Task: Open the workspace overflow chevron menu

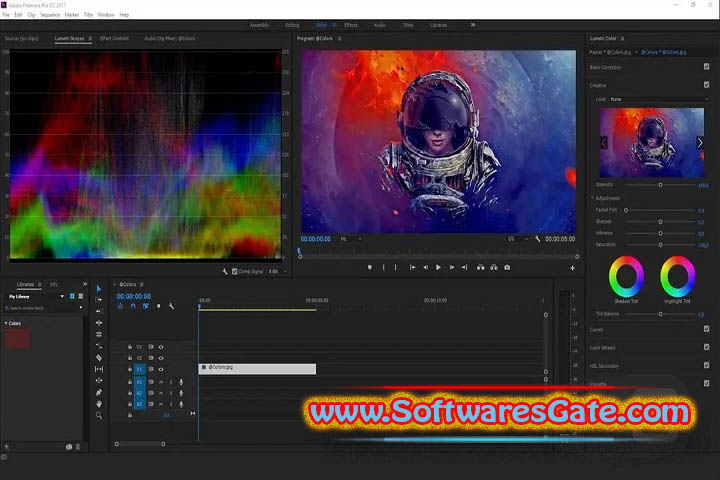Action: (x=472, y=25)
